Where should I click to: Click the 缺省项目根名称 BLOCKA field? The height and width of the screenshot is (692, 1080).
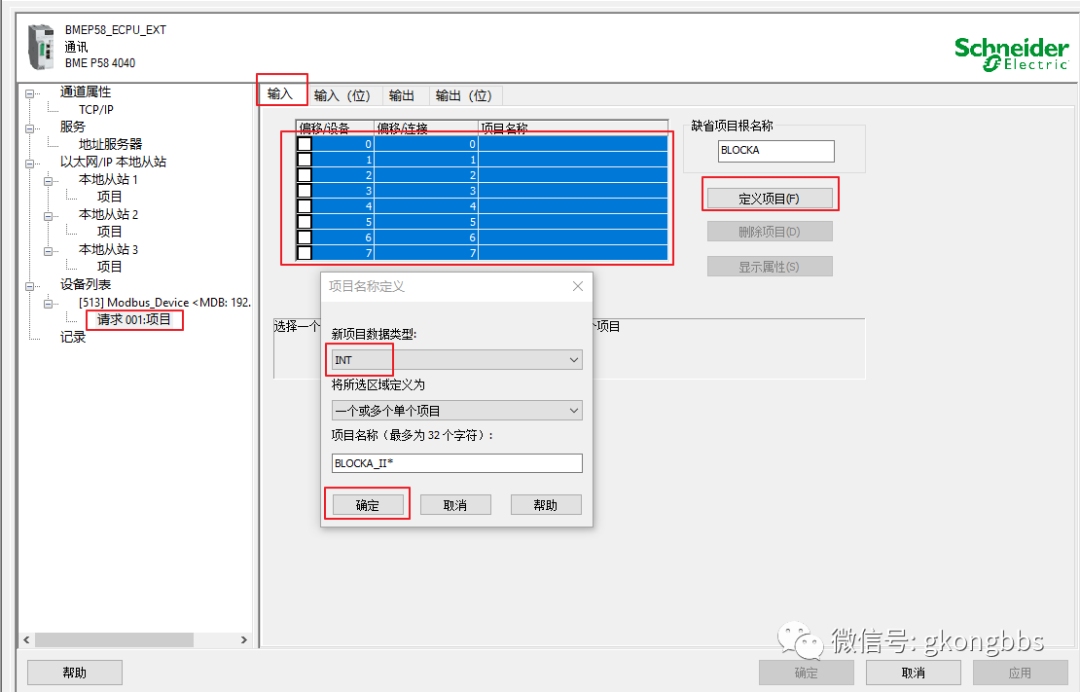776,151
